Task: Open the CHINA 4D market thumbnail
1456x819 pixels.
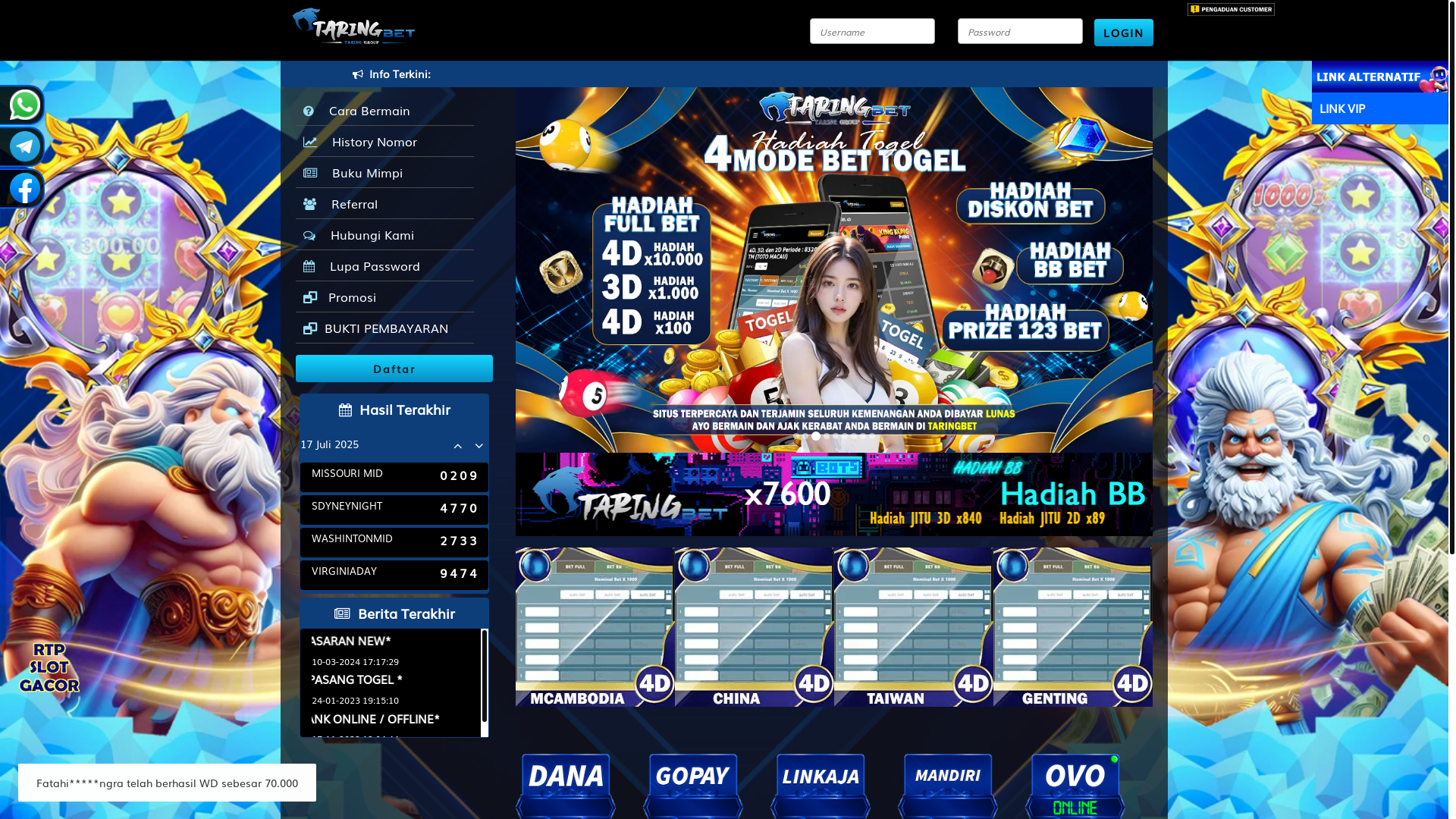Action: (x=755, y=627)
